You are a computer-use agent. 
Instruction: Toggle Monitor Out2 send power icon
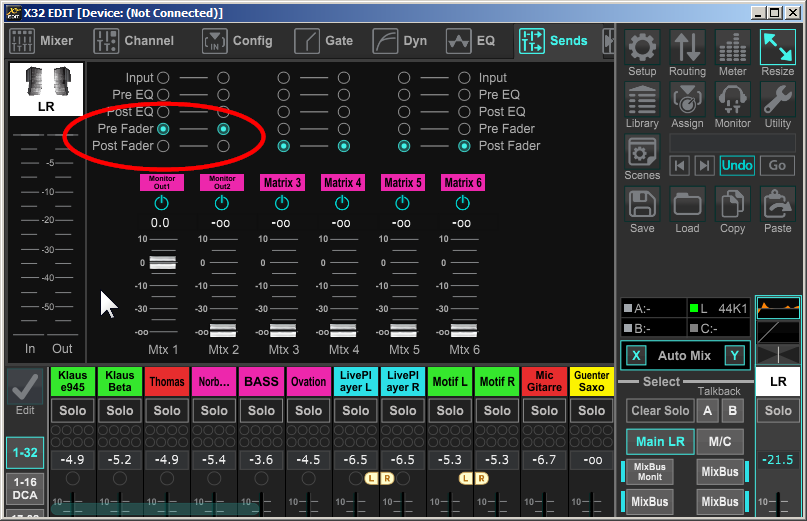222,203
